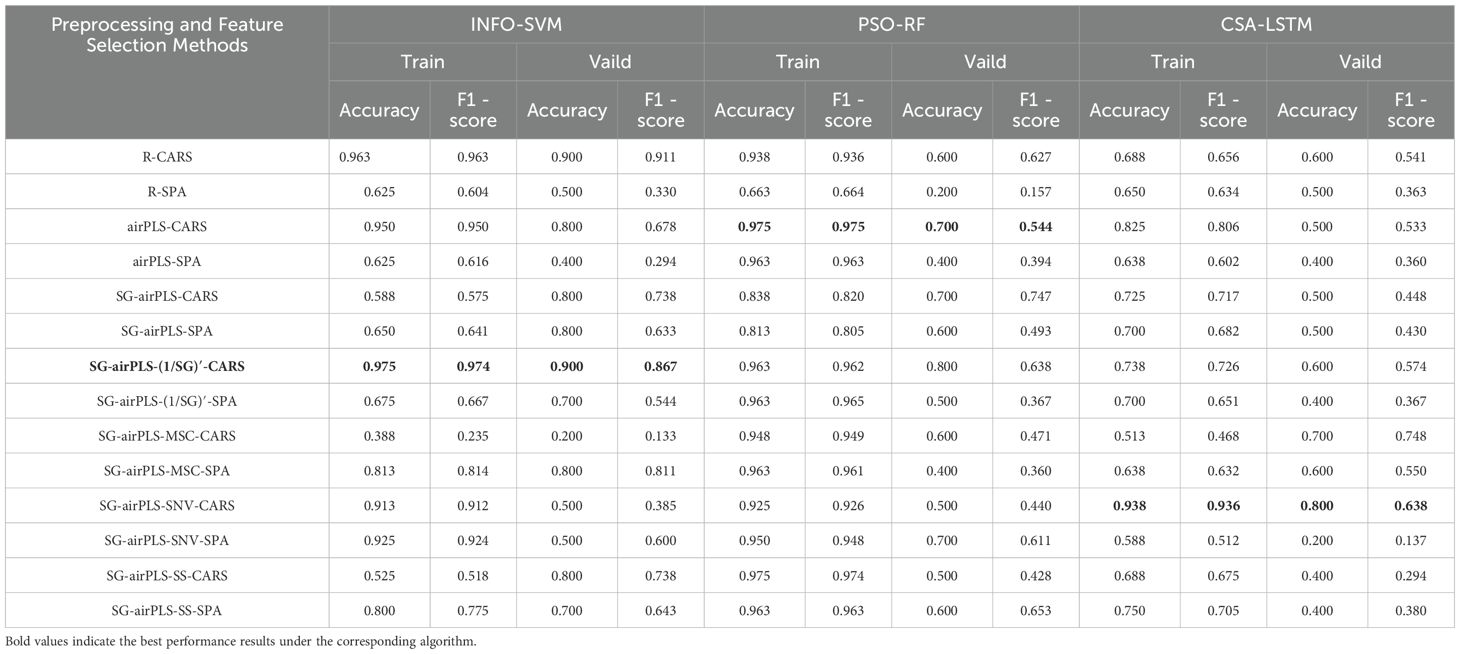Select the 0.748 cell in SG-airPLS-MSC-CARS row
The height and width of the screenshot is (654, 1460).
pos(1410,436)
